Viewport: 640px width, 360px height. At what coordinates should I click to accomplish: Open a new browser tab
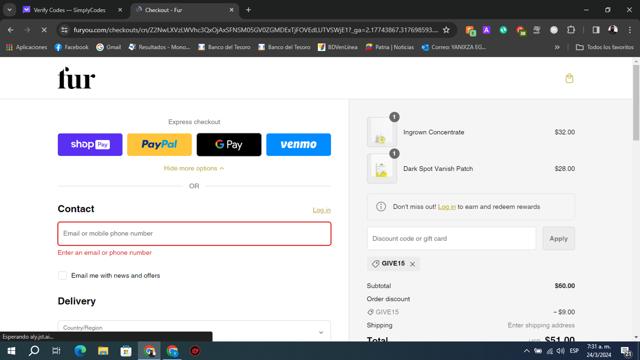[x=248, y=10]
